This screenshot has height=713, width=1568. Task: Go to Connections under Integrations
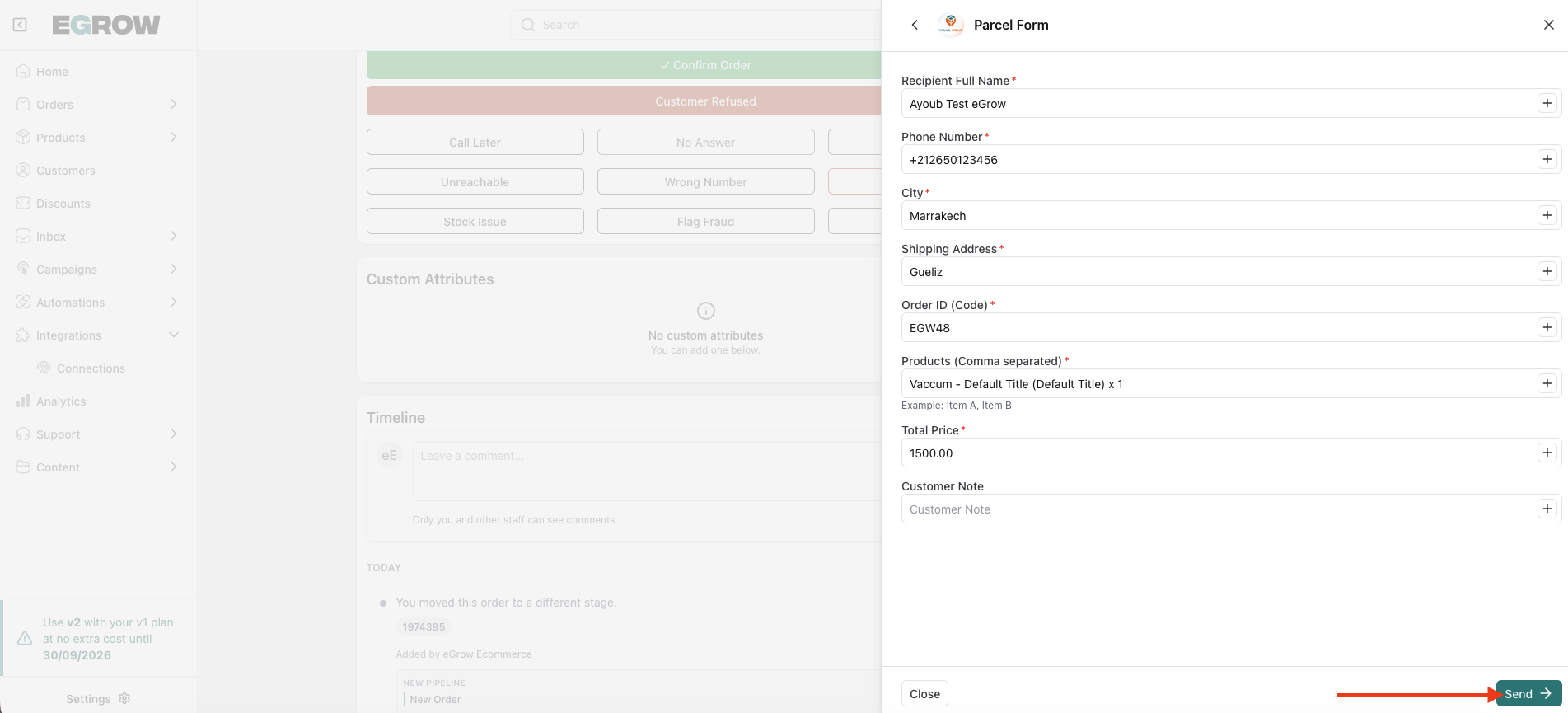pos(91,368)
